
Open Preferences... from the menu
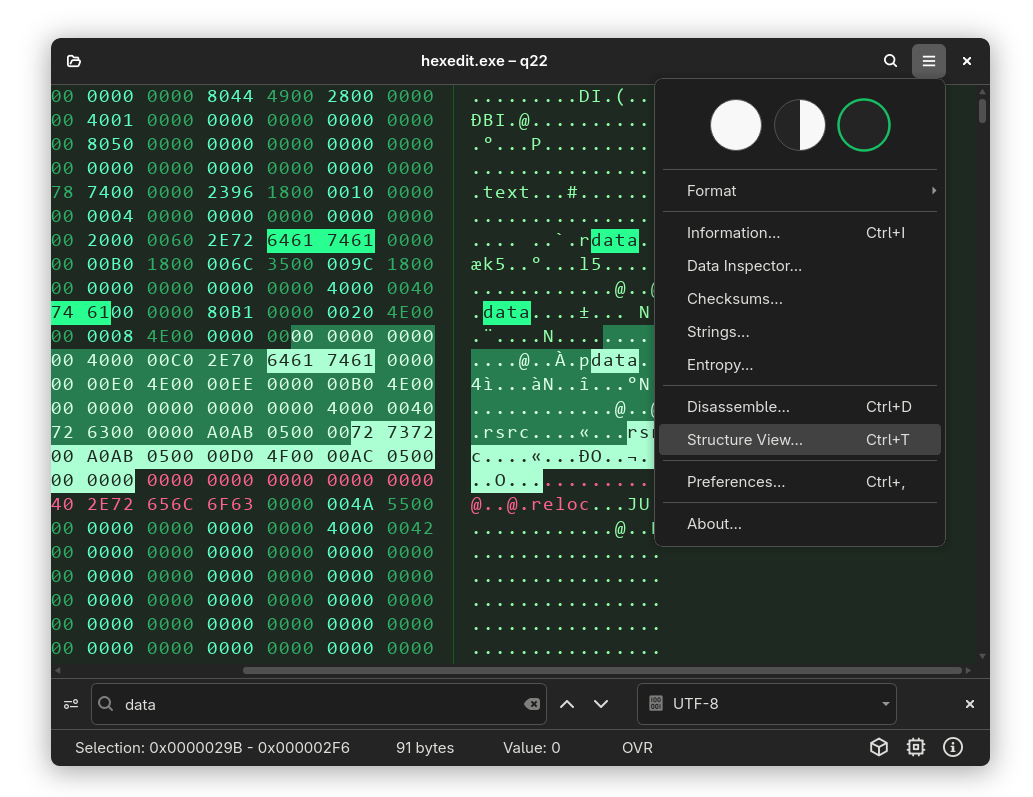[x=800, y=482]
